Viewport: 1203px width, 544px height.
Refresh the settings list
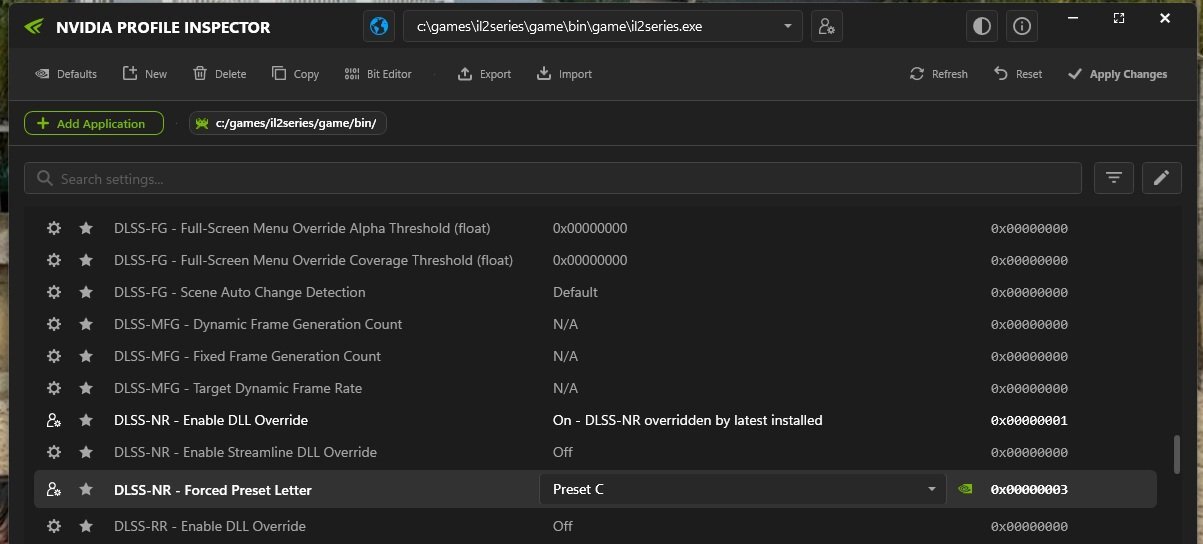coord(939,74)
